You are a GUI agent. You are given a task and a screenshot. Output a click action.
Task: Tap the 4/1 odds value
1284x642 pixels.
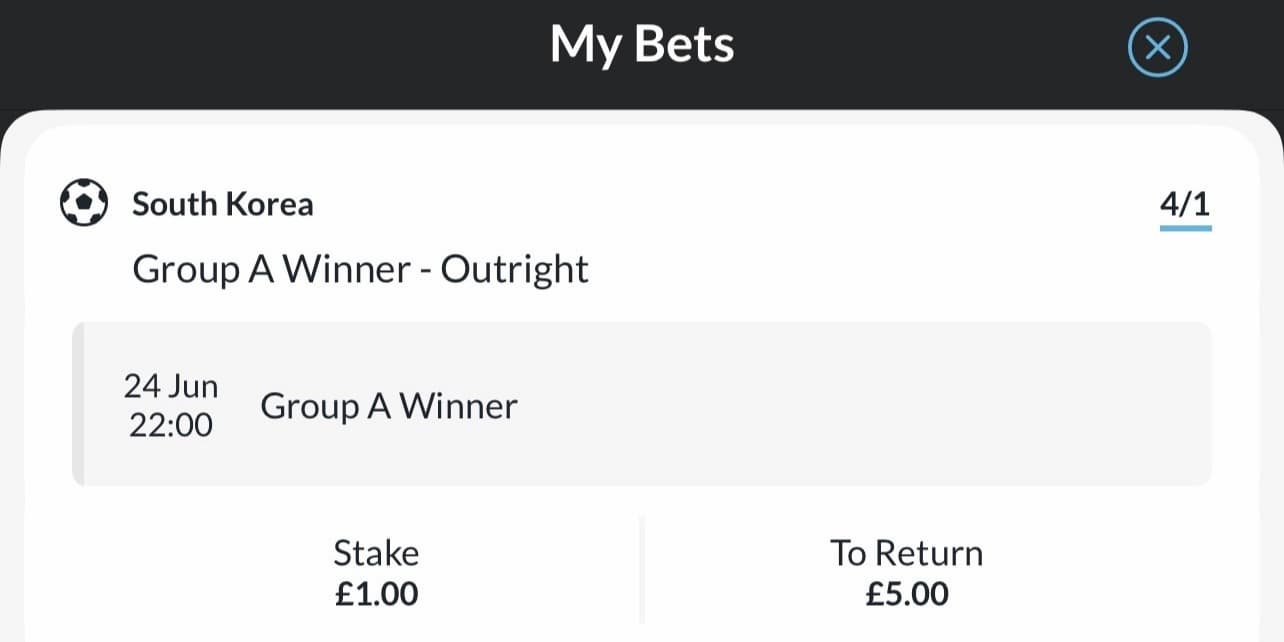point(1185,204)
